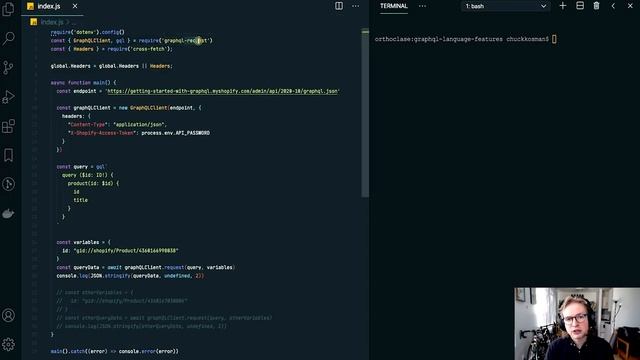
Task: Click the 'process.env.API_PASSWORD' text
Action: coord(176,133)
